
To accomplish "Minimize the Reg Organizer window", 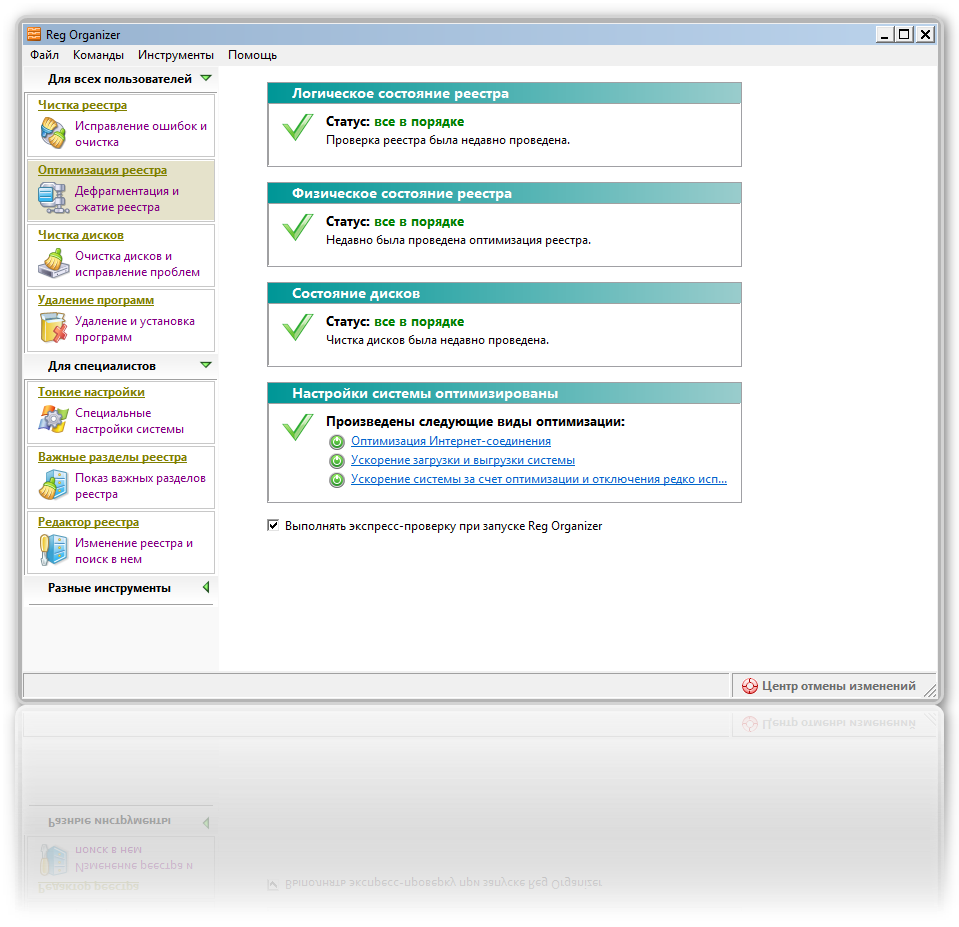I will [884, 34].
